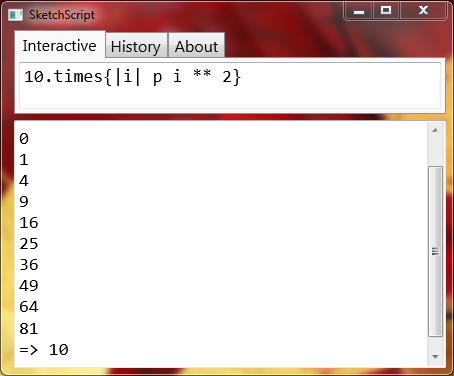The height and width of the screenshot is (376, 454).
Task: Minimize the SketchScript window
Action: [359, 11]
